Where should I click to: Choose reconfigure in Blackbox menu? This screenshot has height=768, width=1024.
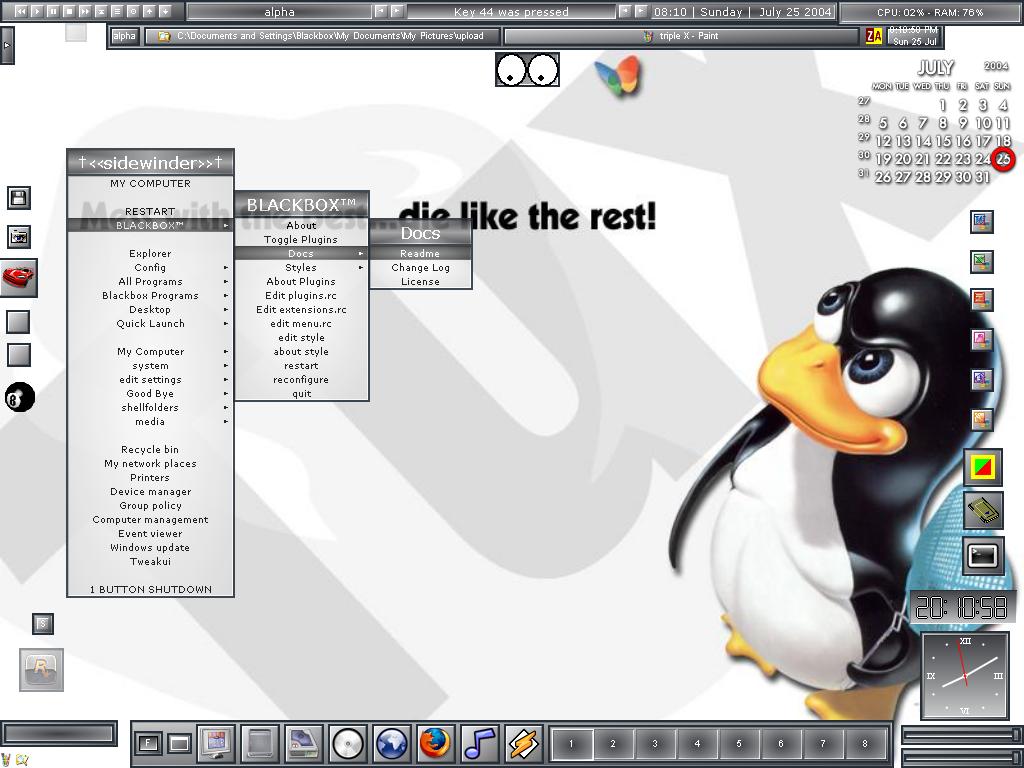(301, 379)
